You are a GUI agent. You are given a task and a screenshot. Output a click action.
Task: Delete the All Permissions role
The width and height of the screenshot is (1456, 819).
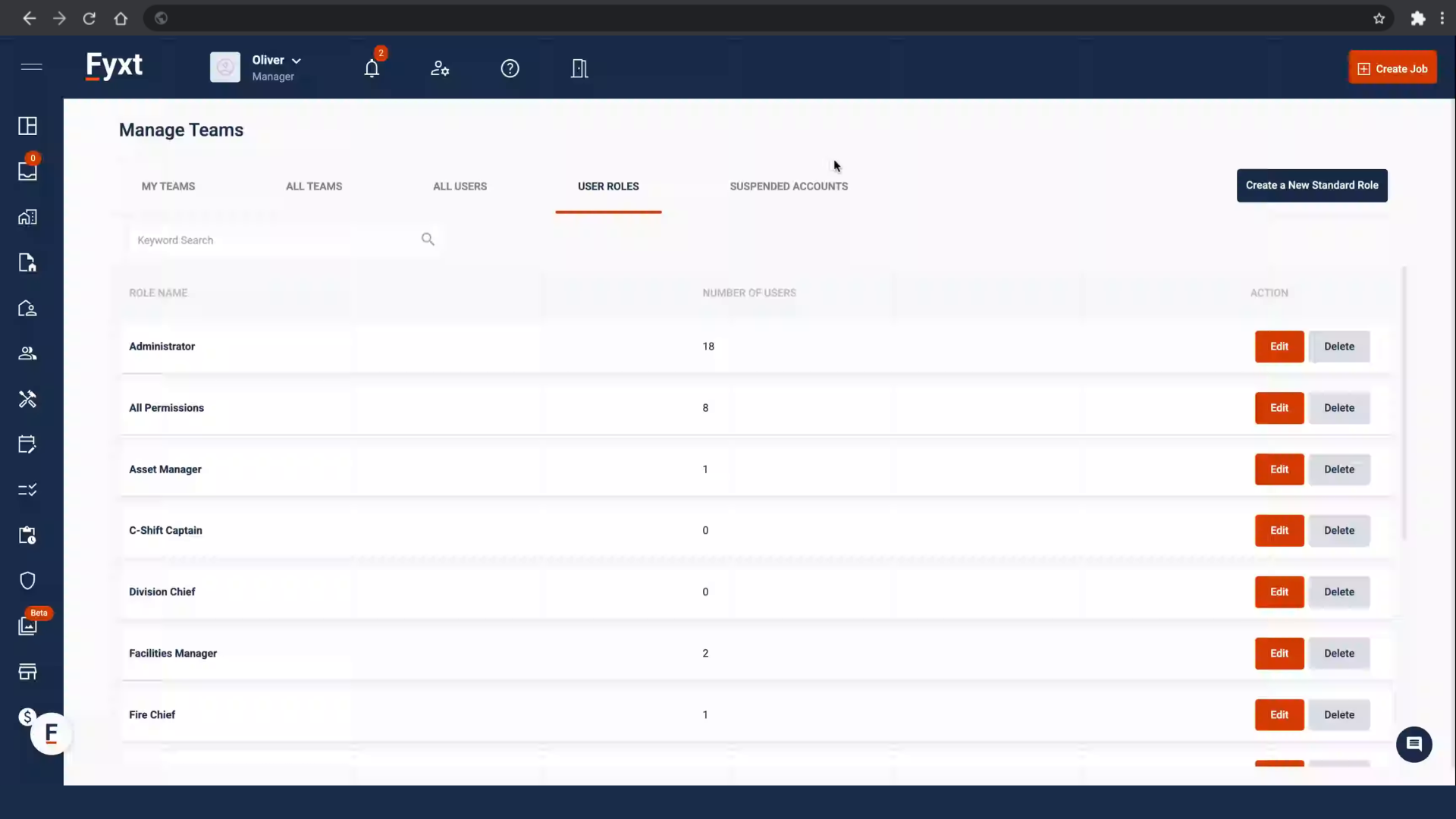pyautogui.click(x=1339, y=408)
